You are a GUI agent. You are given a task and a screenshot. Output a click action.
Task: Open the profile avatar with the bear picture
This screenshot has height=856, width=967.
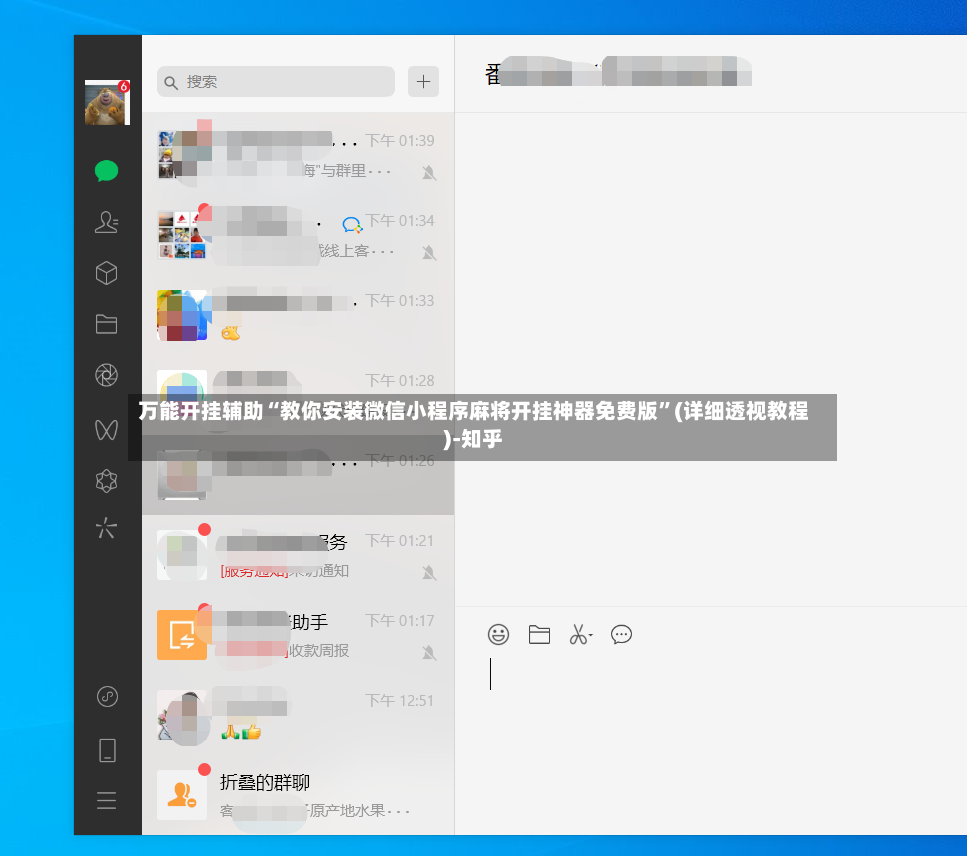[107, 102]
